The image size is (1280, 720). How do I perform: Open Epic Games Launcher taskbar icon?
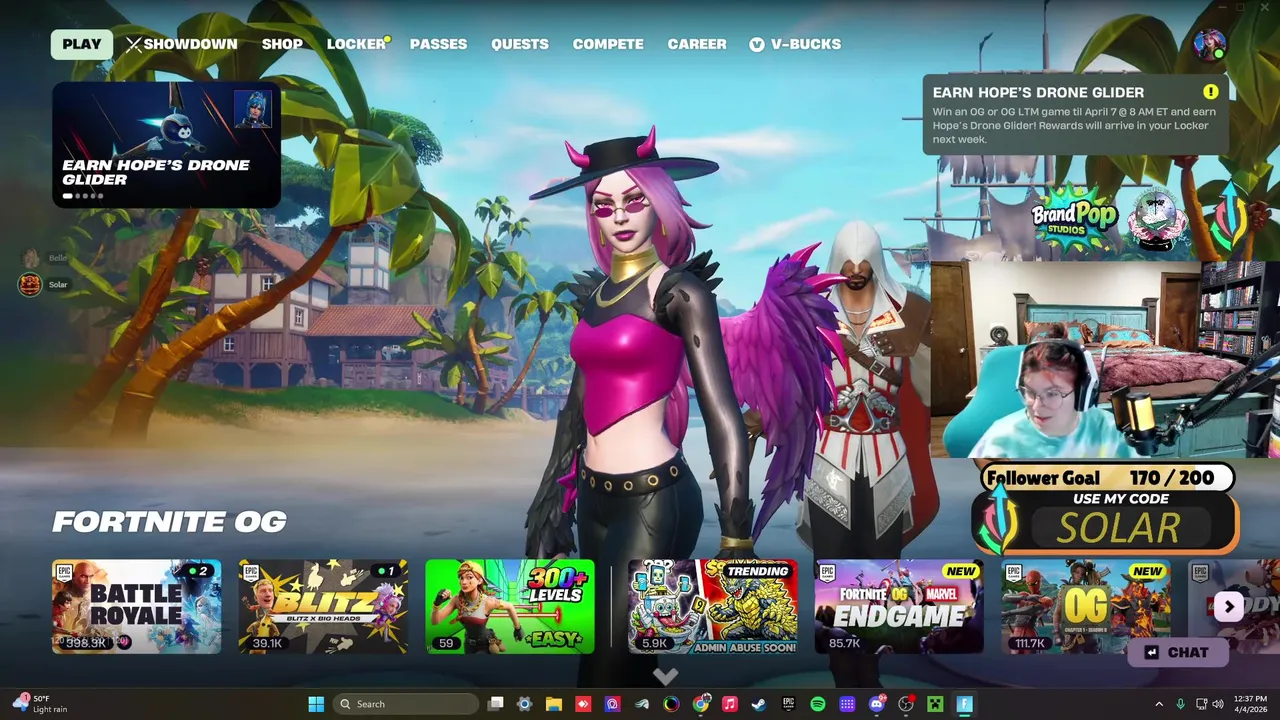tap(788, 704)
